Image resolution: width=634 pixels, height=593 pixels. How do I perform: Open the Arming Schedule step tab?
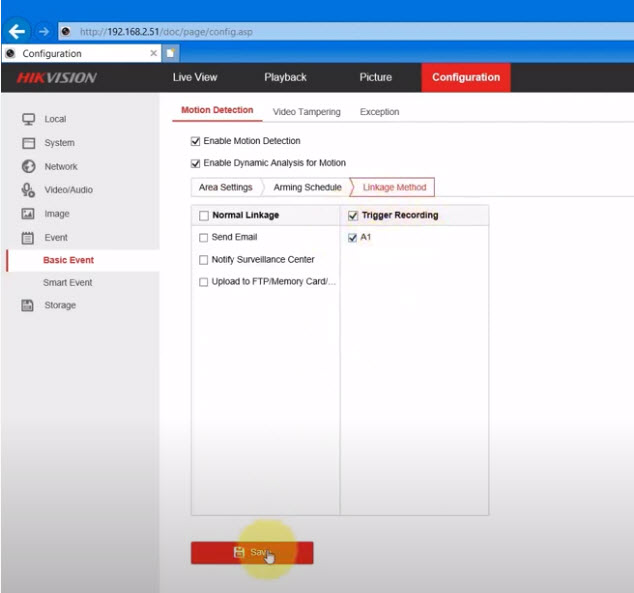pos(307,187)
